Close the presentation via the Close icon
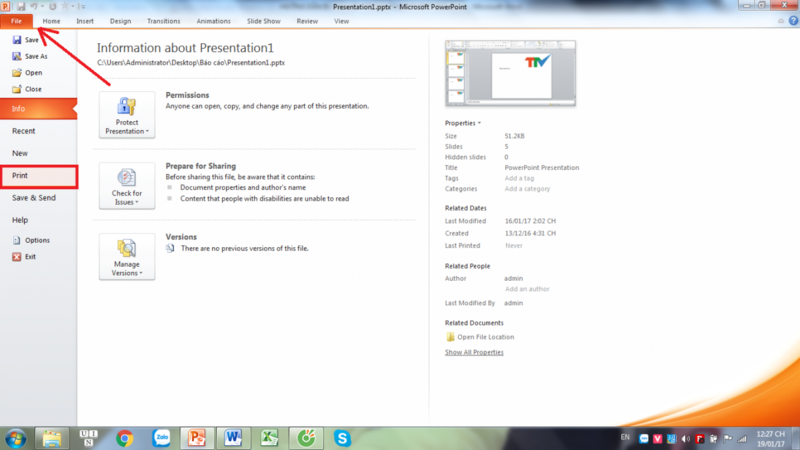 pyautogui.click(x=17, y=89)
